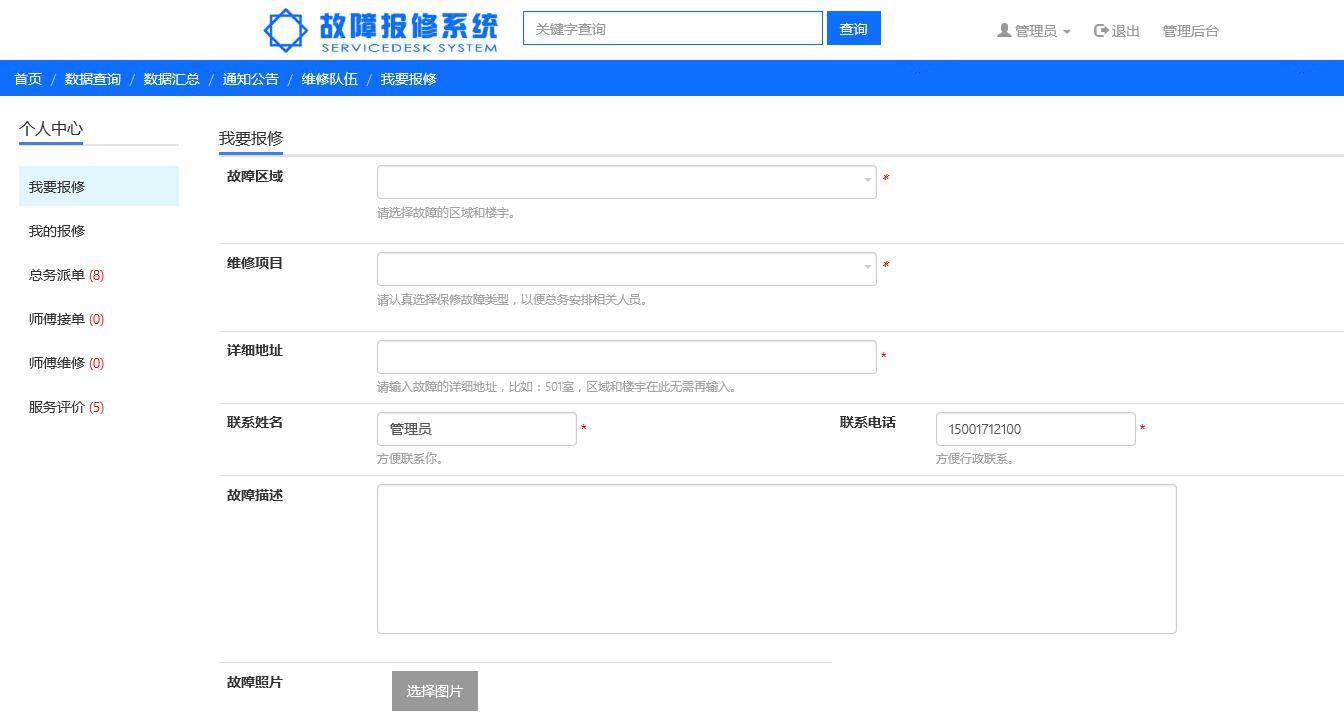Click the 选择图片 upload button
The height and width of the screenshot is (723, 1344).
(x=434, y=691)
